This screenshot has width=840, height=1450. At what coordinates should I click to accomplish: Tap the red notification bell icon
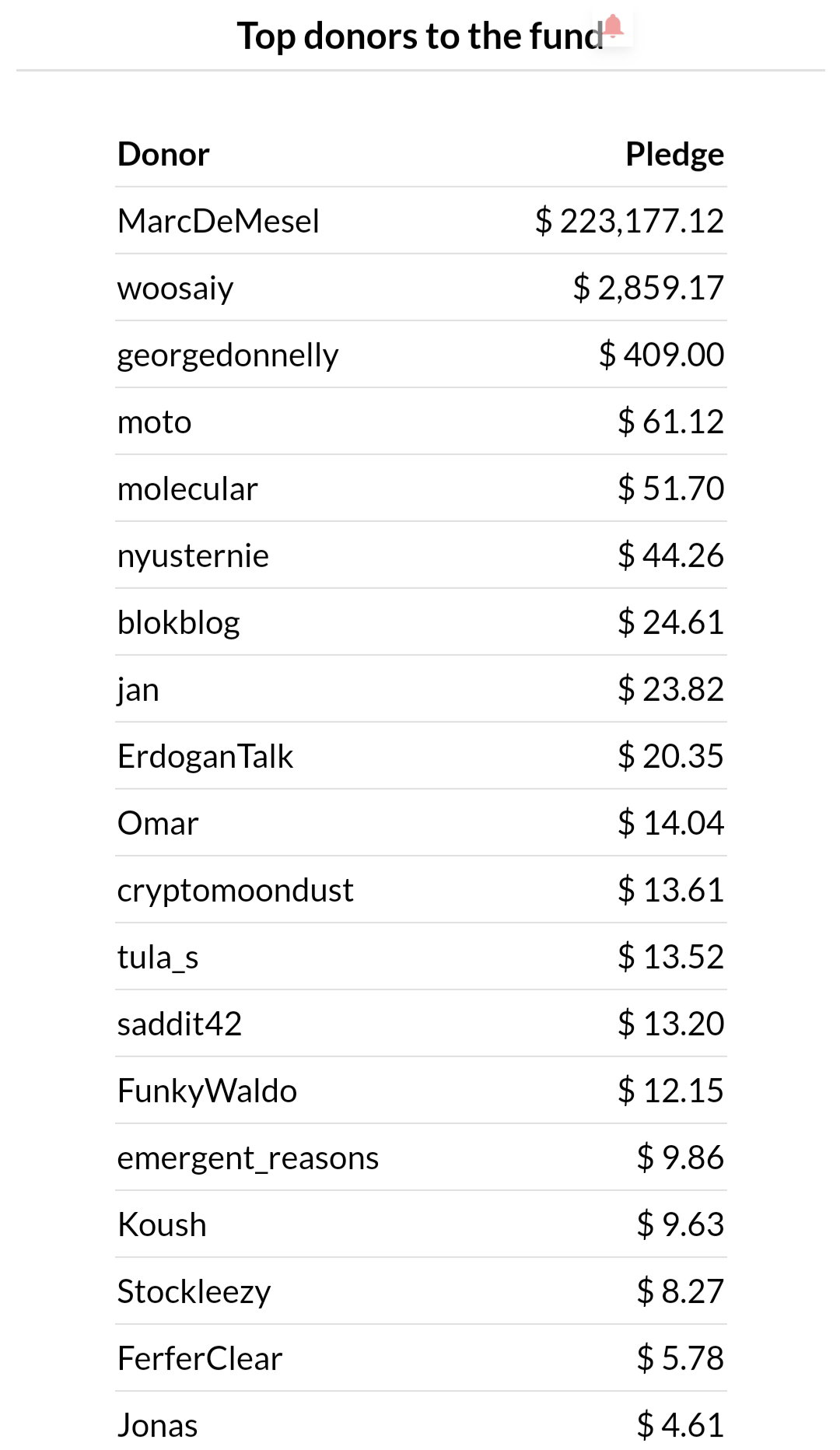pos(613,26)
